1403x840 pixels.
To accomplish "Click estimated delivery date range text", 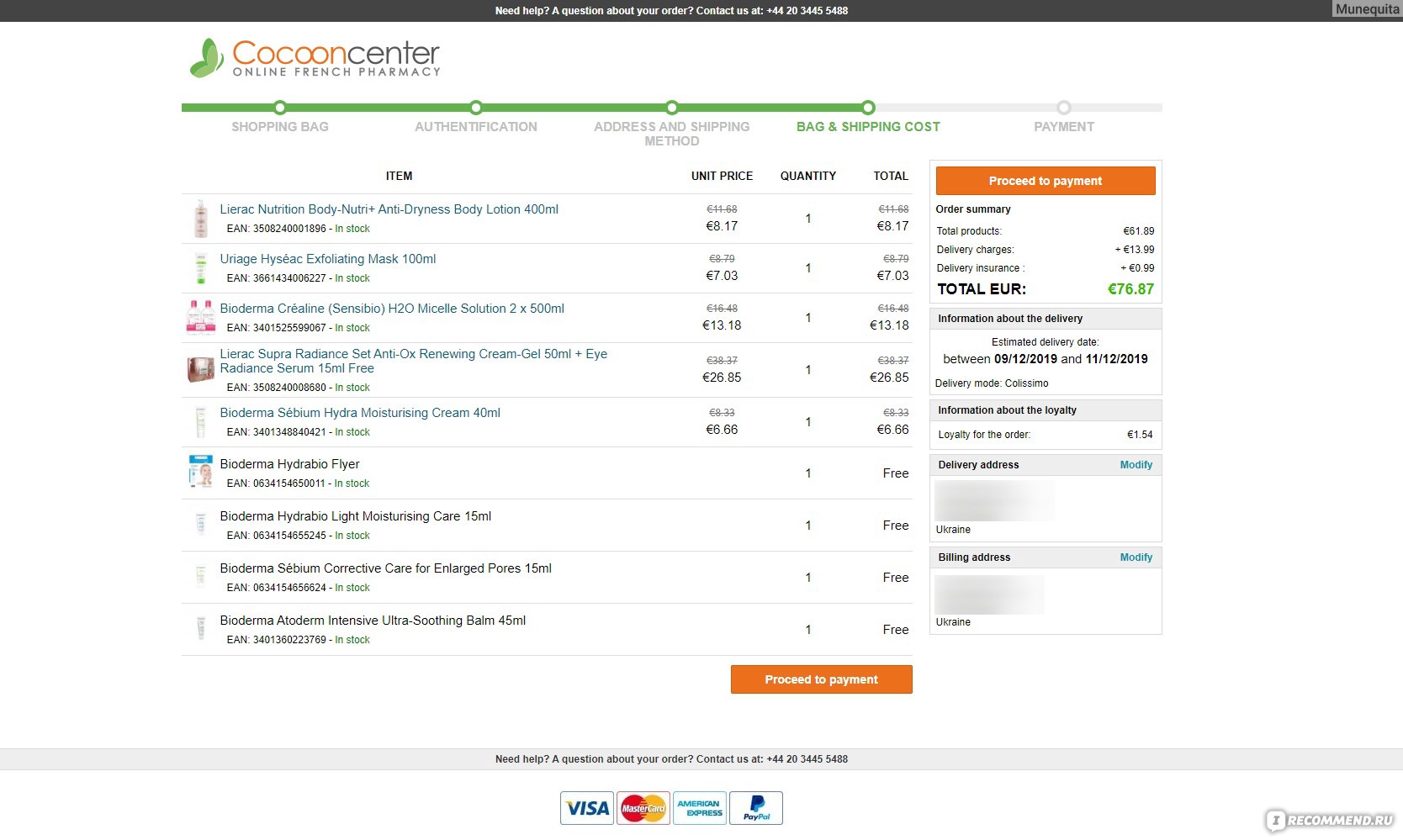I will pos(1046,359).
